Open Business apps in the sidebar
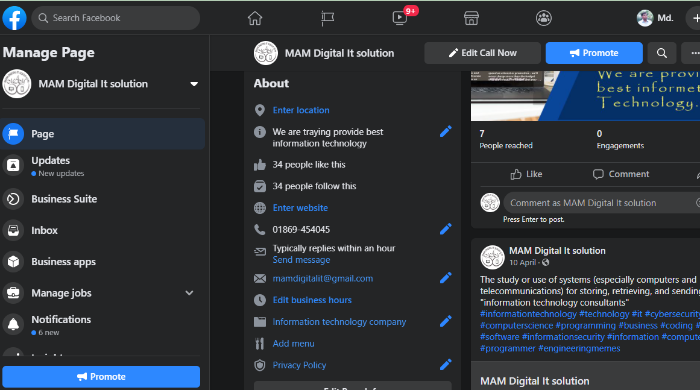The height and width of the screenshot is (390, 700). 103,261
